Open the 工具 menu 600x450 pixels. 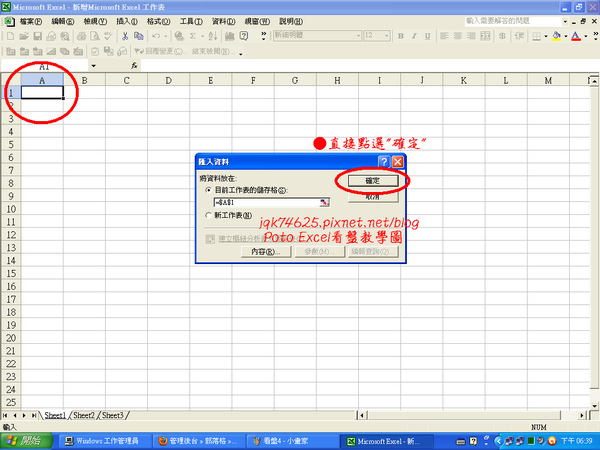(x=191, y=21)
